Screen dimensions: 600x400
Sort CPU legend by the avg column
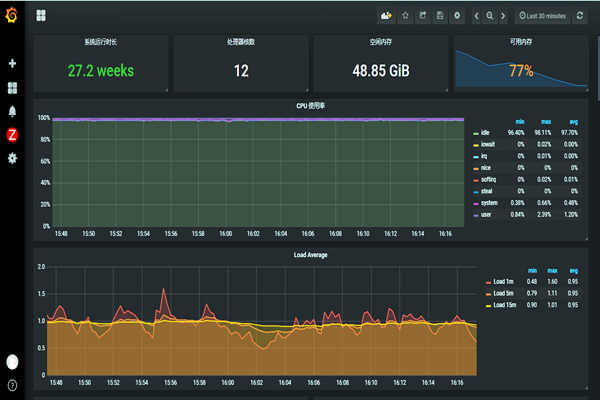(572, 120)
